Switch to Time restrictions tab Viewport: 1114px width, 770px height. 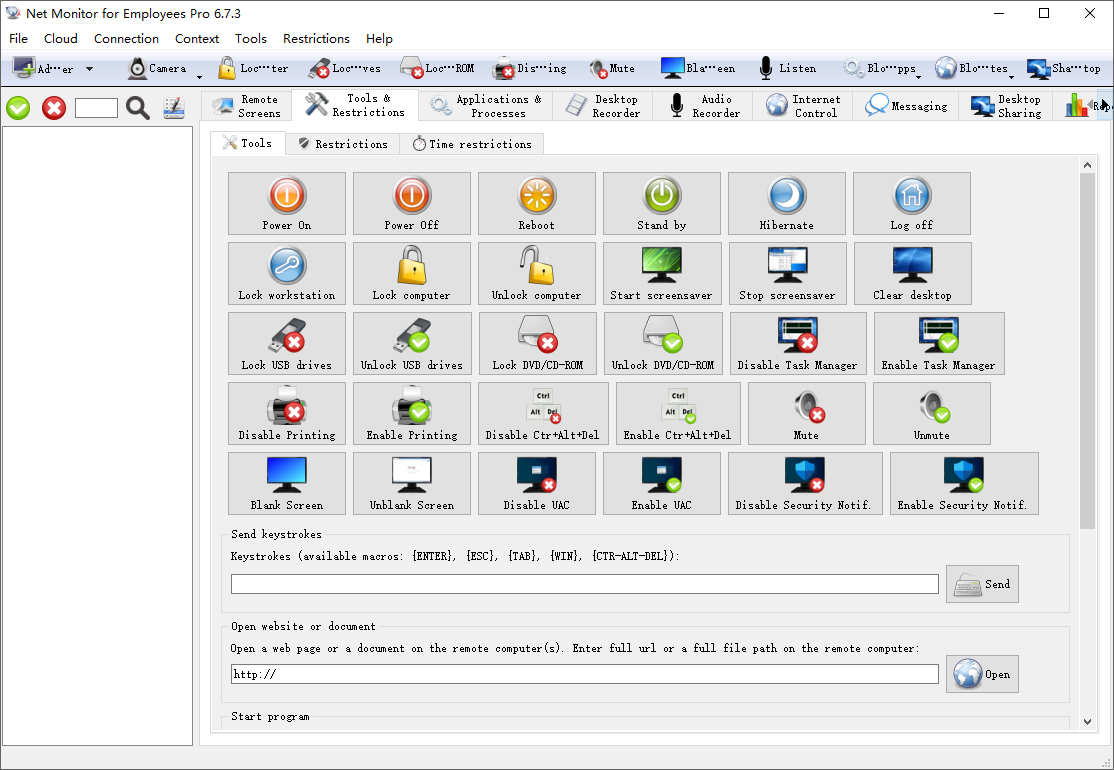point(472,144)
